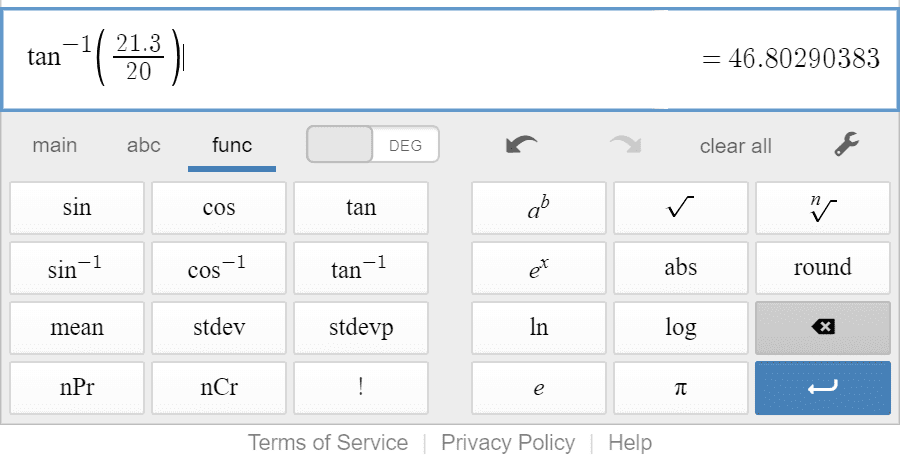Insert a square root symbol
The width and height of the screenshot is (904, 468).
(x=680, y=208)
